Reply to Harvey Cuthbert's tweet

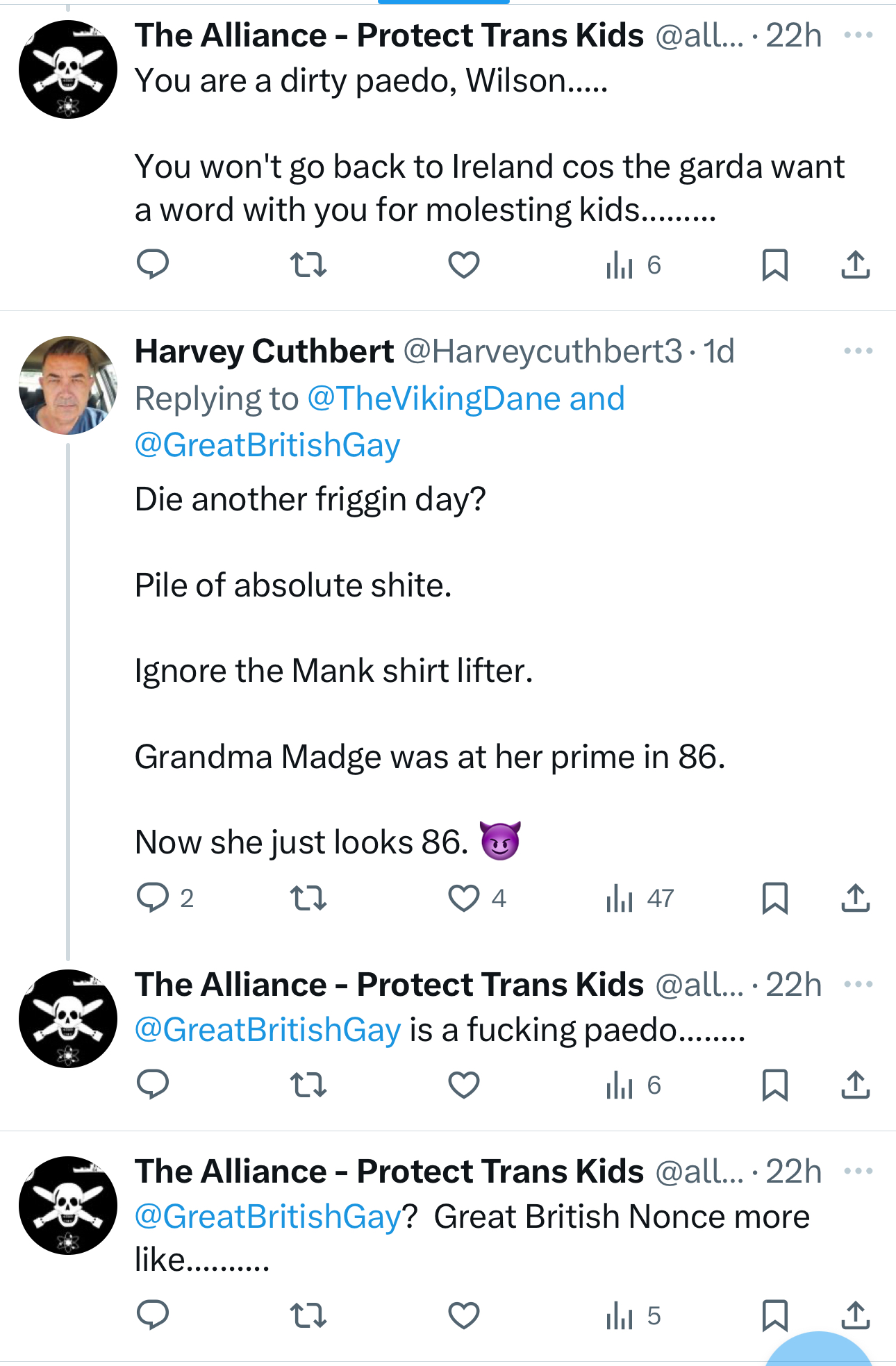point(153,897)
